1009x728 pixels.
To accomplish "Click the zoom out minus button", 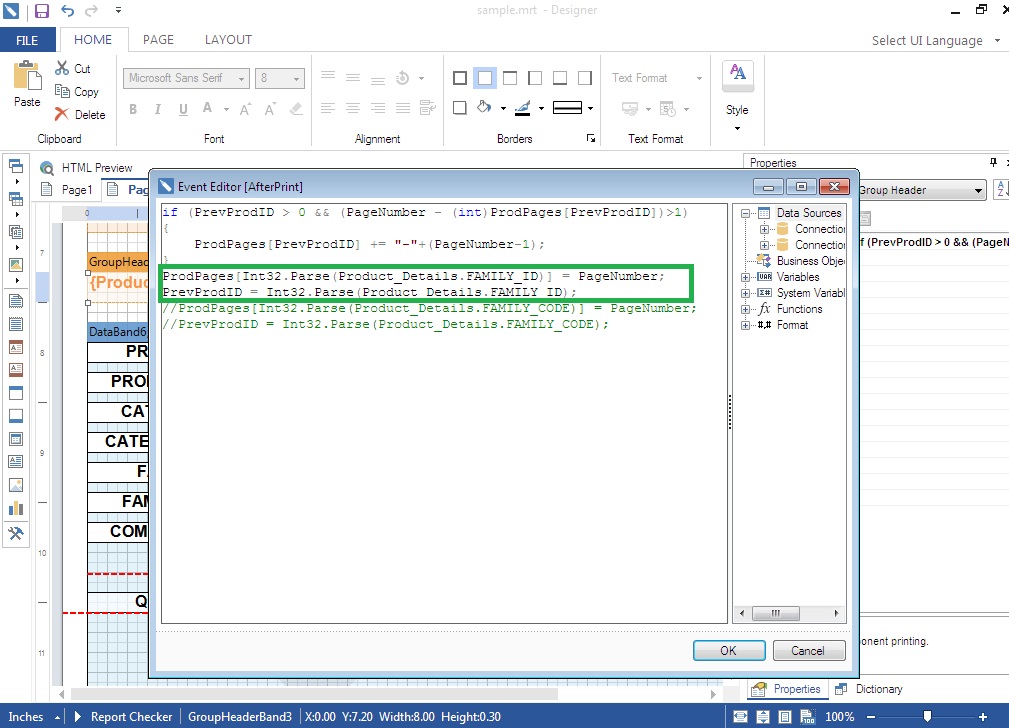I will pyautogui.click(x=871, y=716).
